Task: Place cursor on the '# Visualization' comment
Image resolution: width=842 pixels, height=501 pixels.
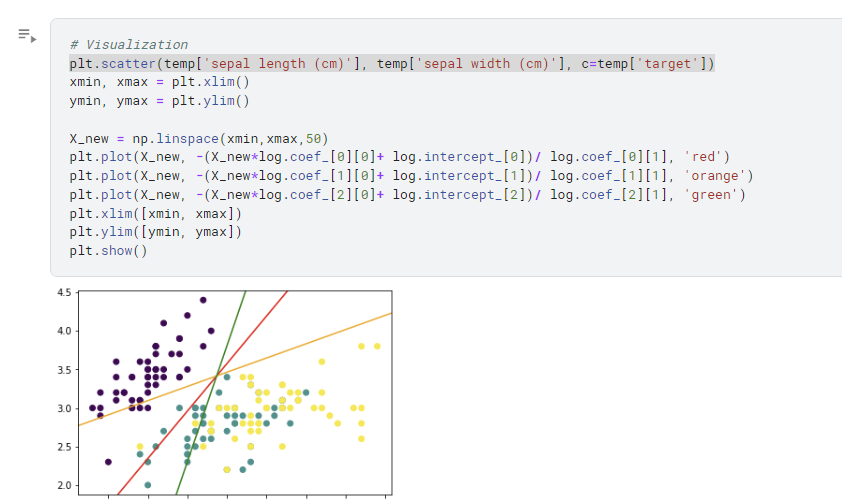Action: 129,45
